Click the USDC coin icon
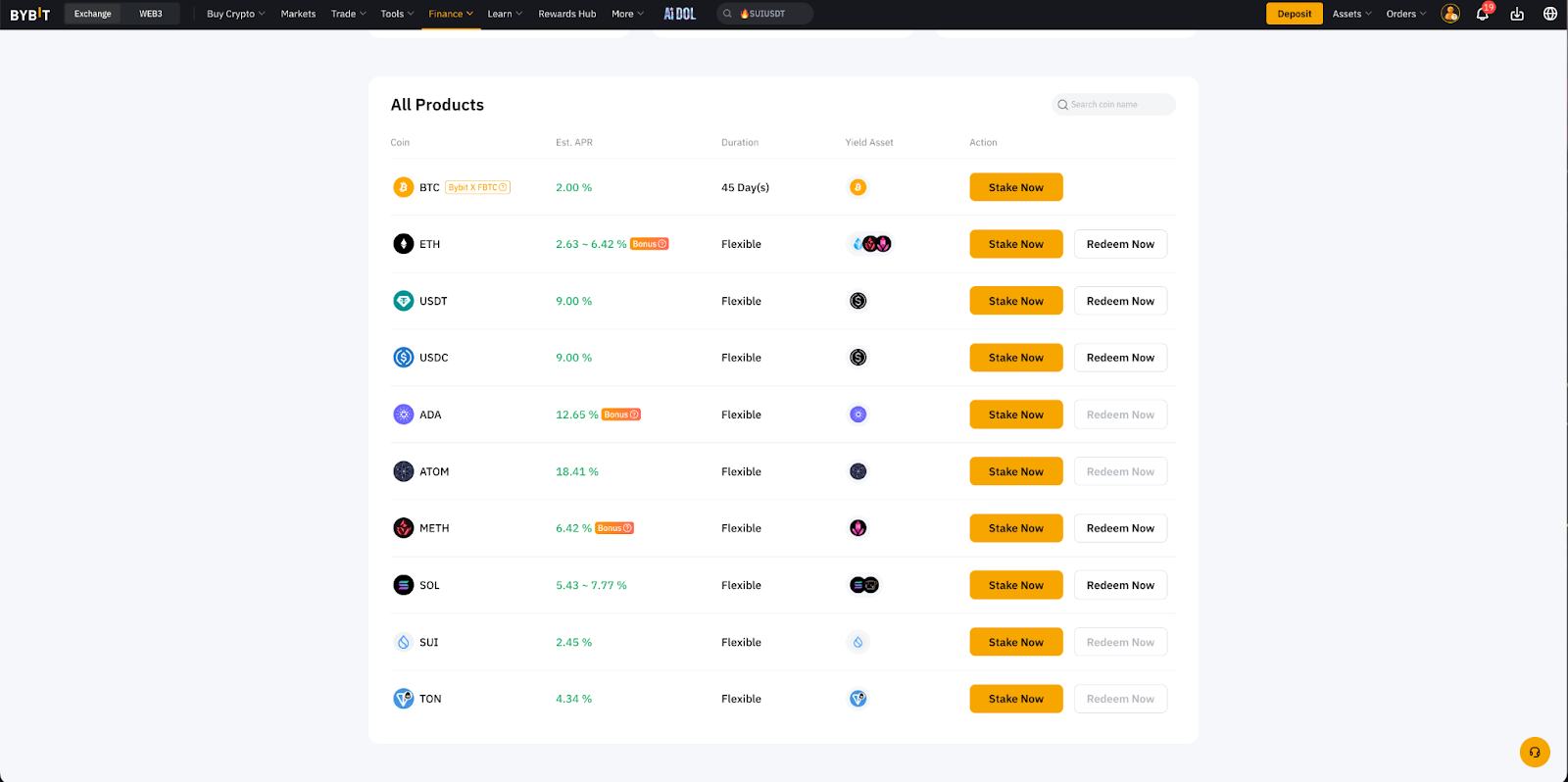 pos(404,358)
